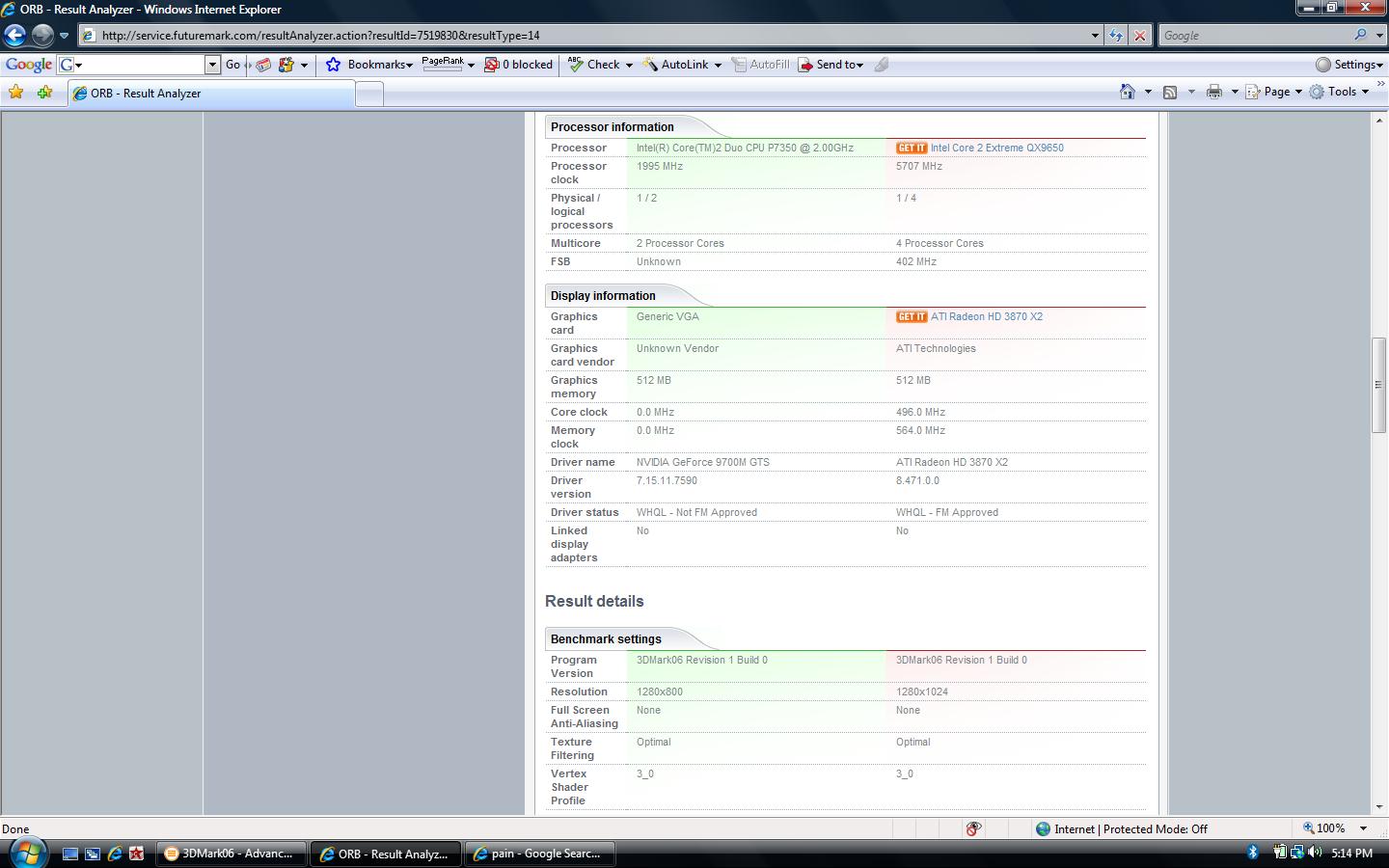Click the privacy report eye icon in status bar
1389x868 pixels.
point(973,828)
